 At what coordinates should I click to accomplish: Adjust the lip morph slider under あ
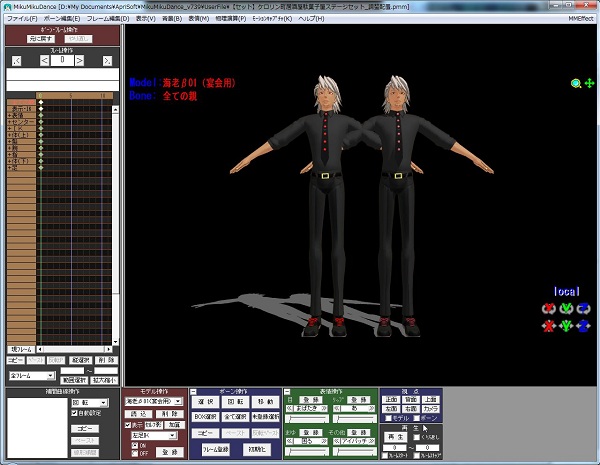tap(355, 419)
